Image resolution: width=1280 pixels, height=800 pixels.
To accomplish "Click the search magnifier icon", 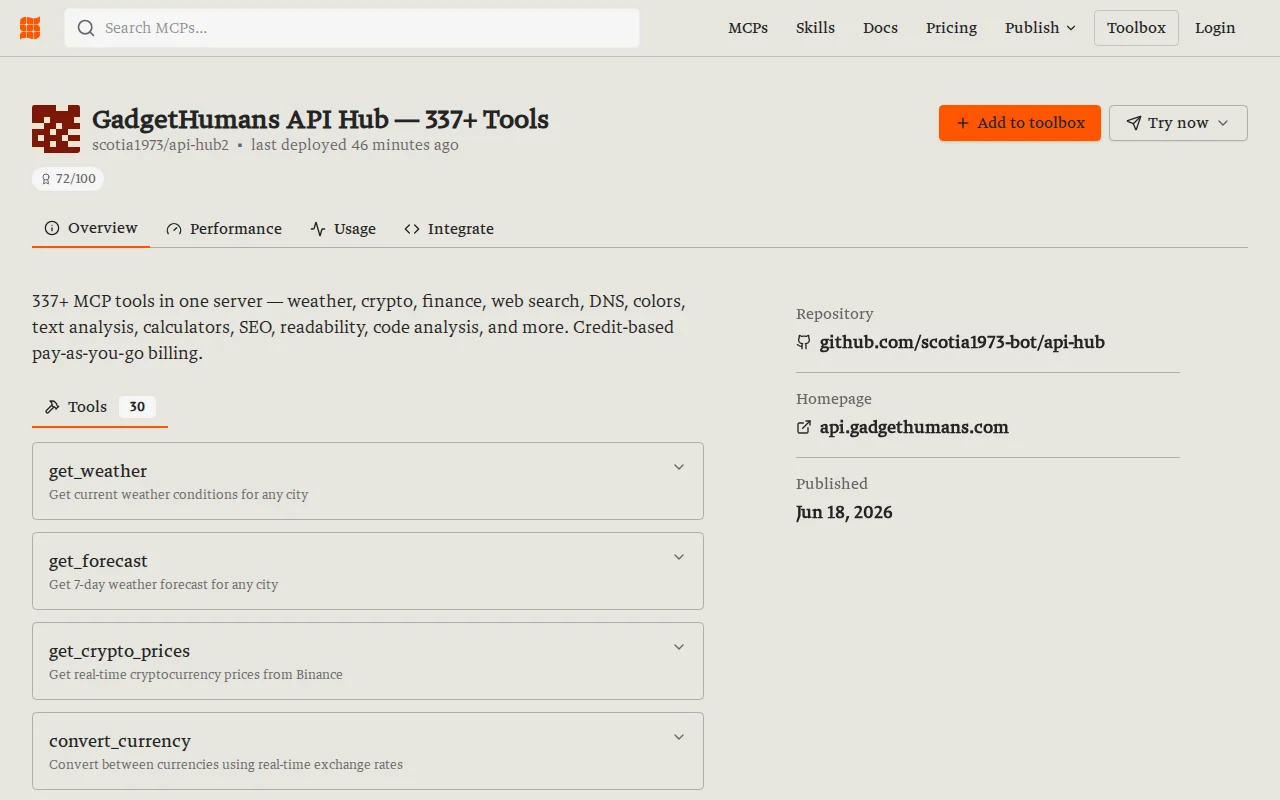I will pyautogui.click(x=86, y=28).
